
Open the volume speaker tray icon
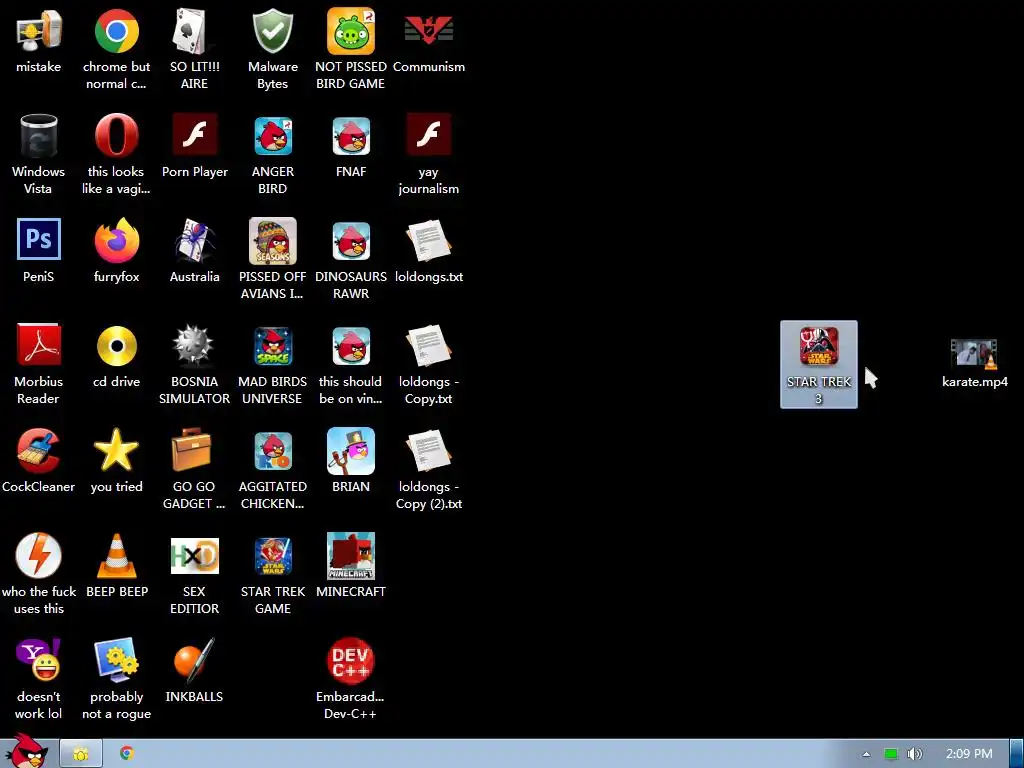coord(914,754)
